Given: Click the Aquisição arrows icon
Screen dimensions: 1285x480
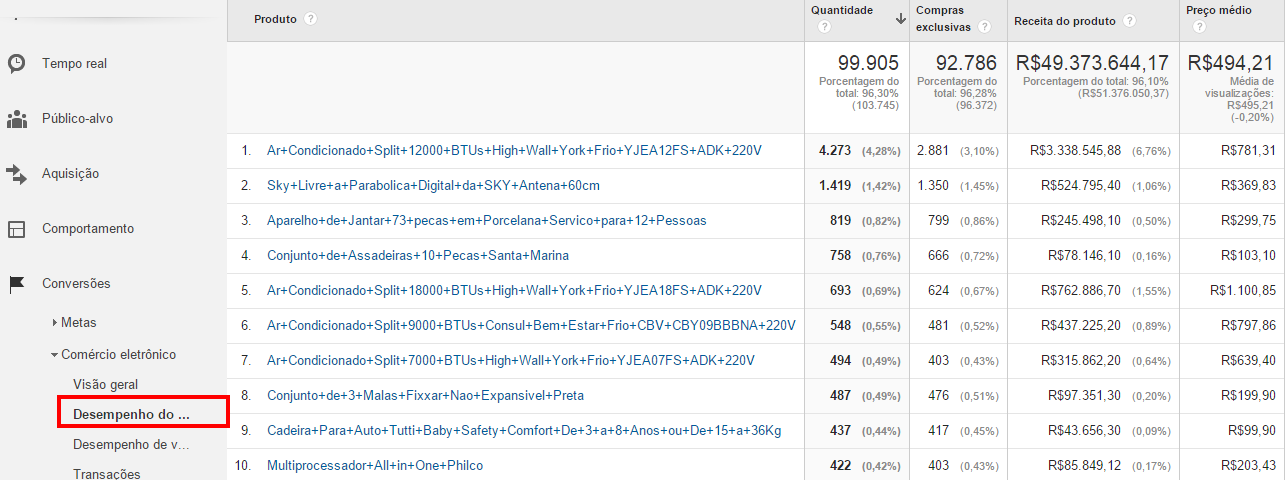Looking at the screenshot, I should pyautogui.click(x=17, y=174).
